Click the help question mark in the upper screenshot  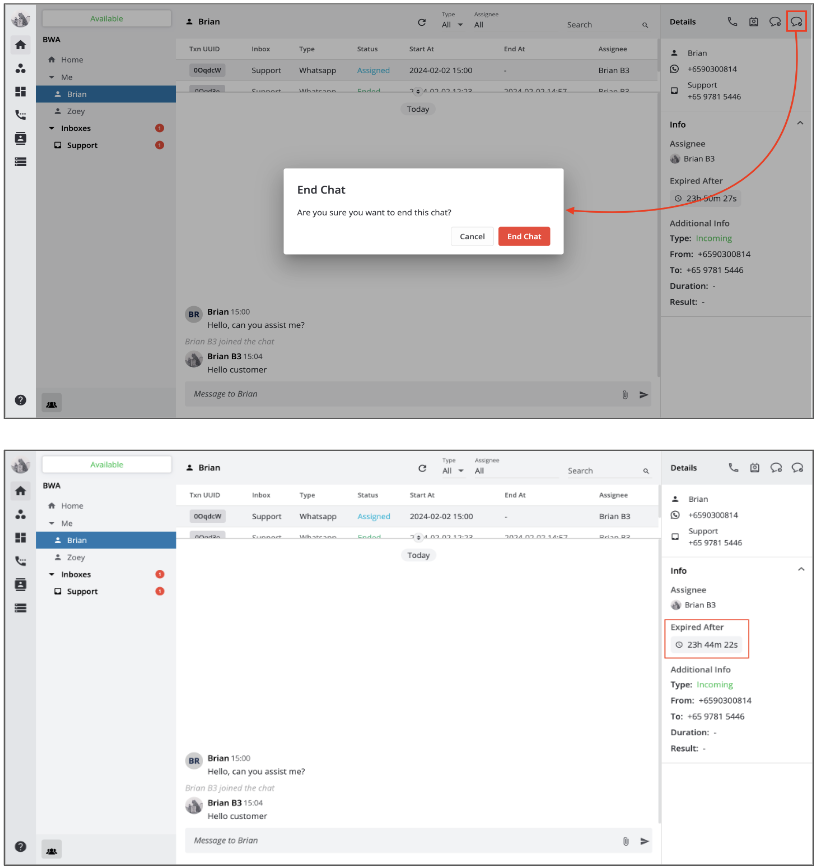(20, 400)
